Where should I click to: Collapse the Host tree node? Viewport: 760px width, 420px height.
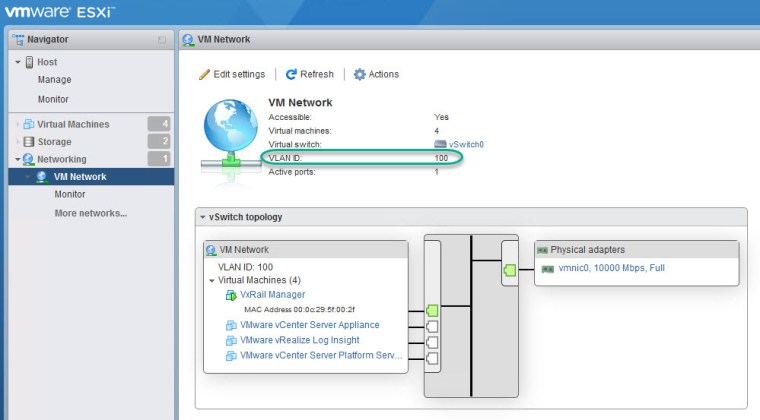[17, 62]
